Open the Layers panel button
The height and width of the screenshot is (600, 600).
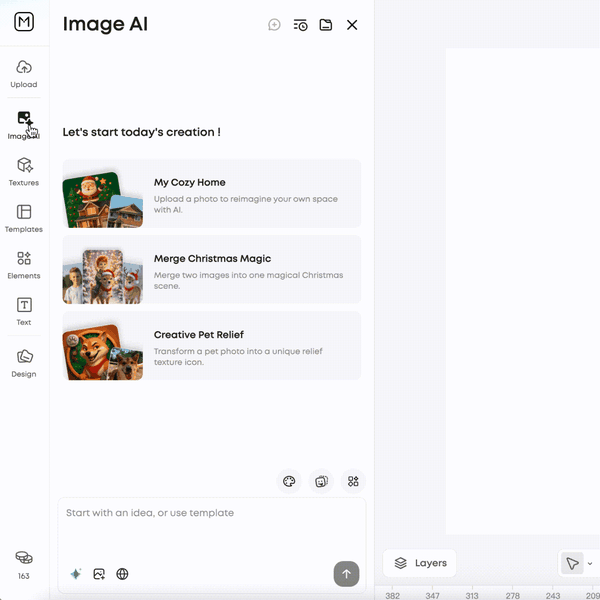419,563
